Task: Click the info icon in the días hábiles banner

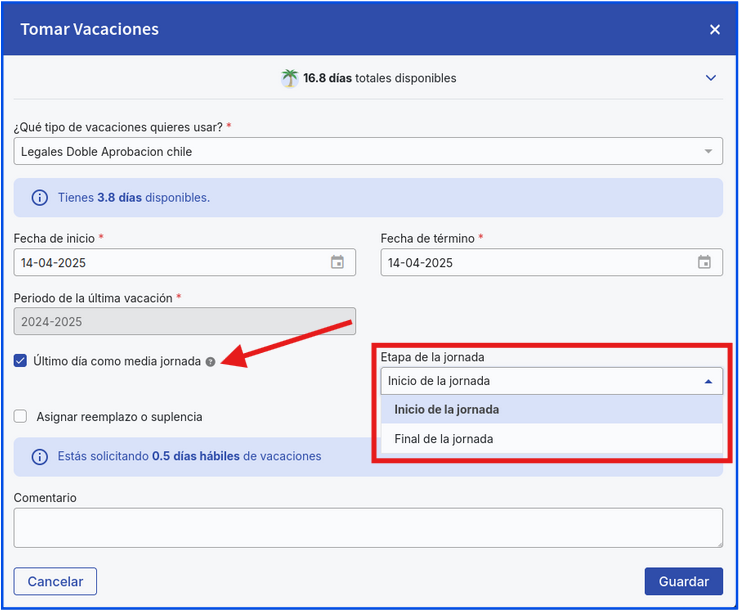Action: 40,456
